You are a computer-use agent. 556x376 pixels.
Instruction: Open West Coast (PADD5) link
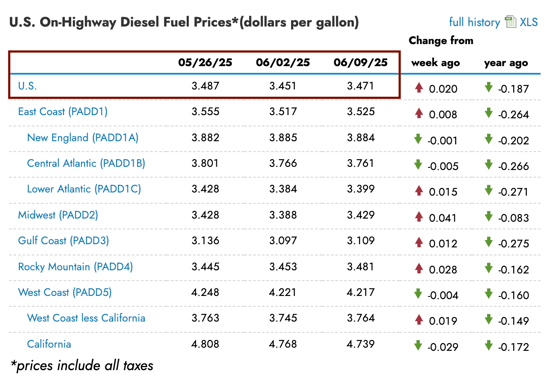click(65, 292)
